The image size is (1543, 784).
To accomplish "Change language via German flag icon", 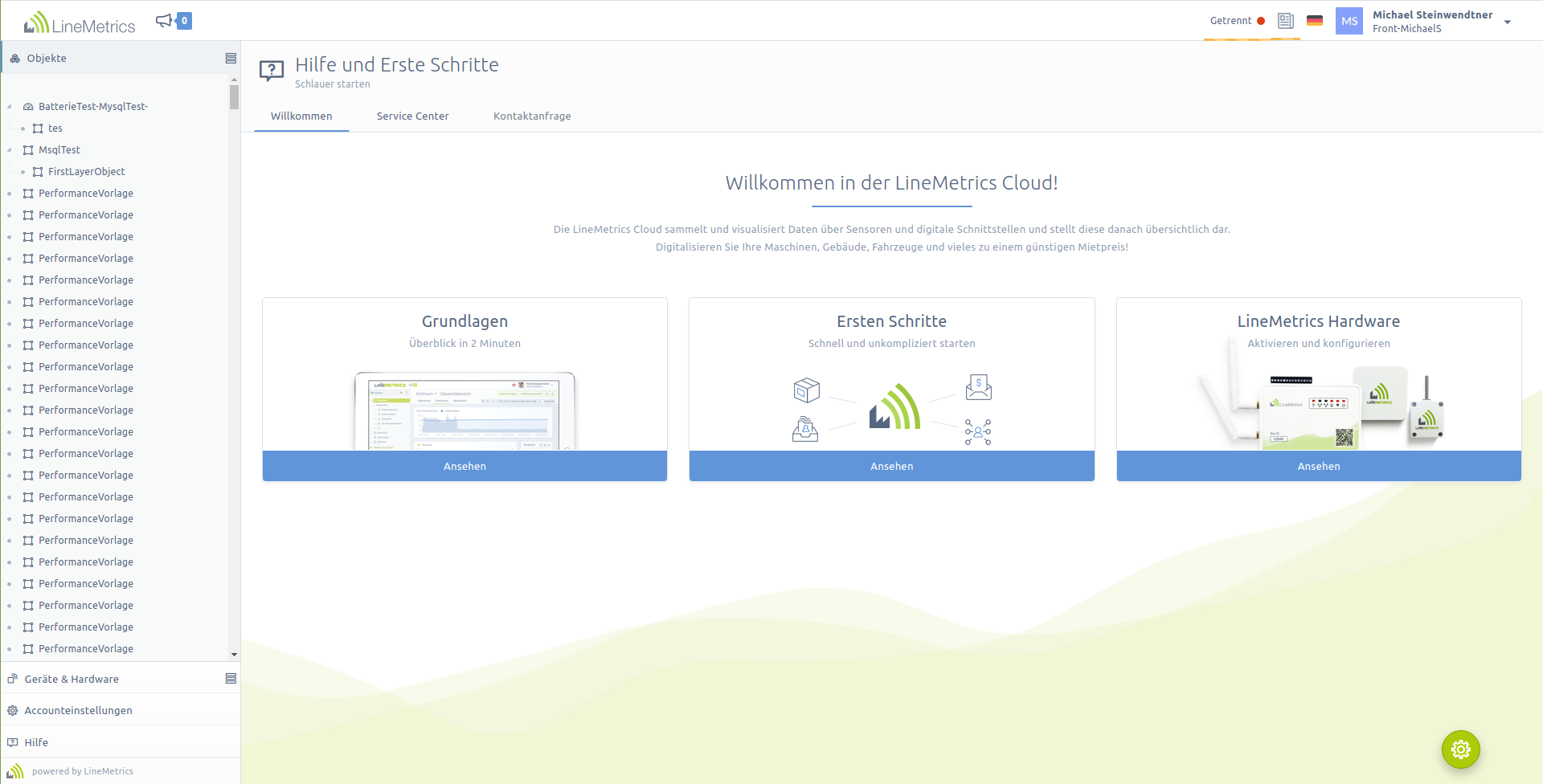I will pos(1315,21).
